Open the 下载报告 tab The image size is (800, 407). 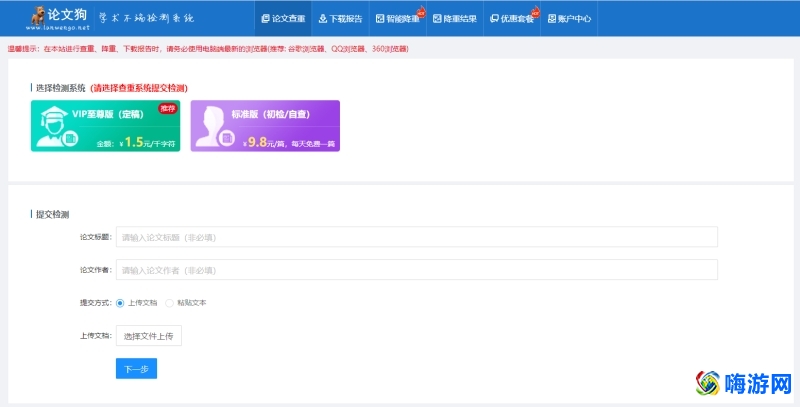340,18
